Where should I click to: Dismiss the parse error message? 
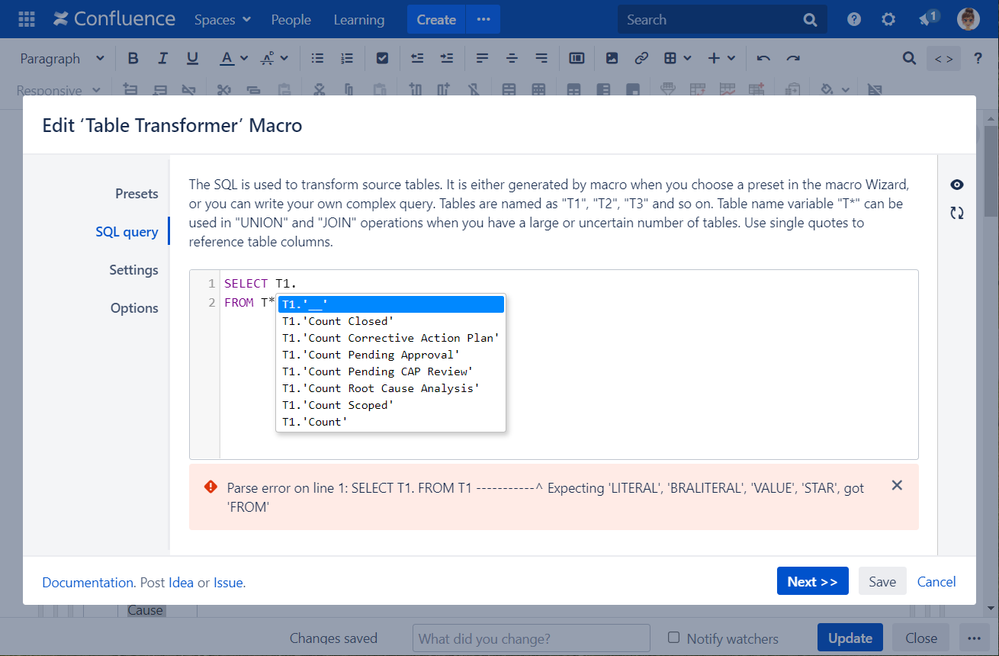[897, 485]
